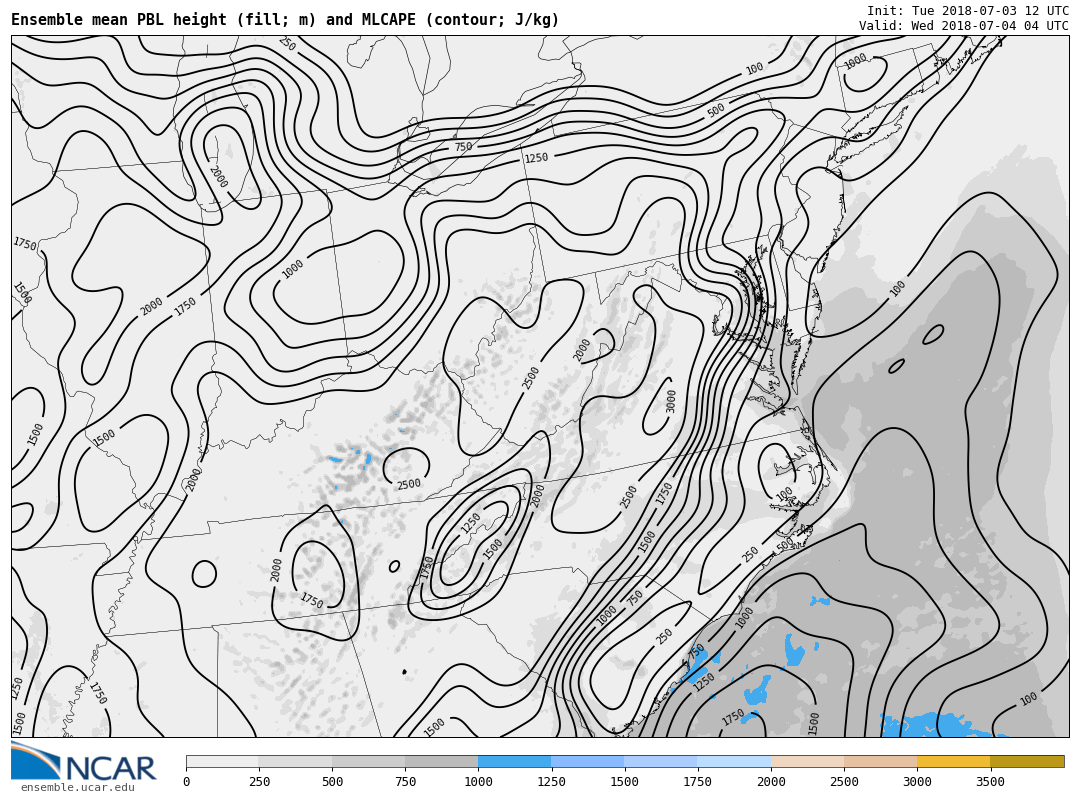Click the 3500 tick label on colorbar
The image size is (1080, 800).
990,782
